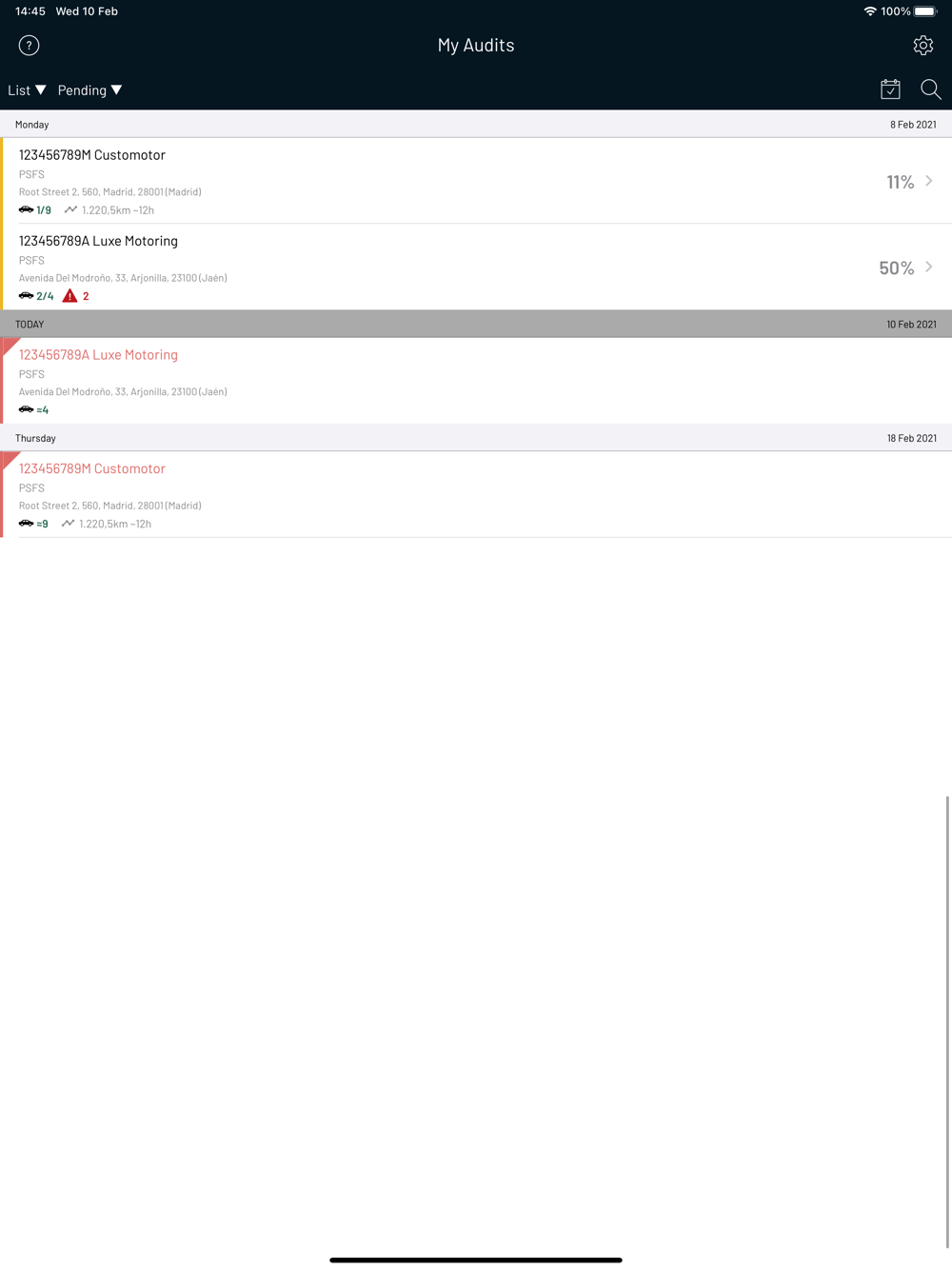Expand the List view dropdown

click(x=27, y=90)
